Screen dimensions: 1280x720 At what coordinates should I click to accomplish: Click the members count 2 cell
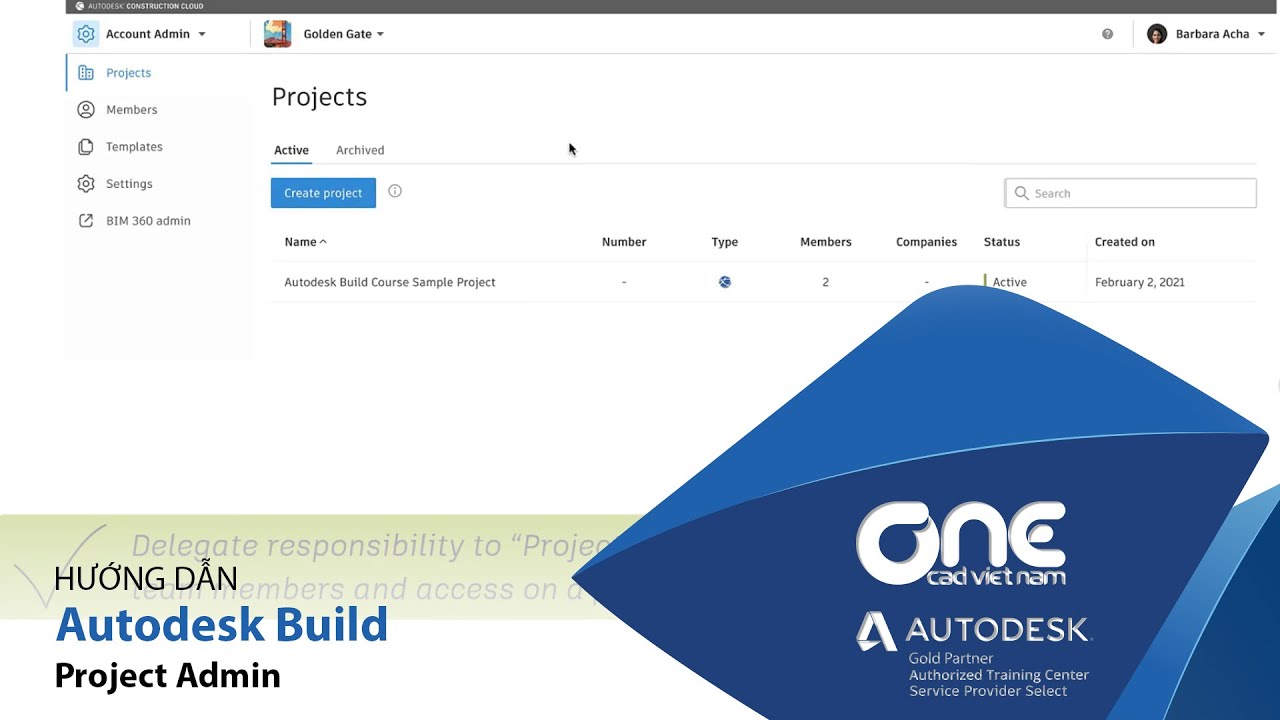pyautogui.click(x=826, y=282)
